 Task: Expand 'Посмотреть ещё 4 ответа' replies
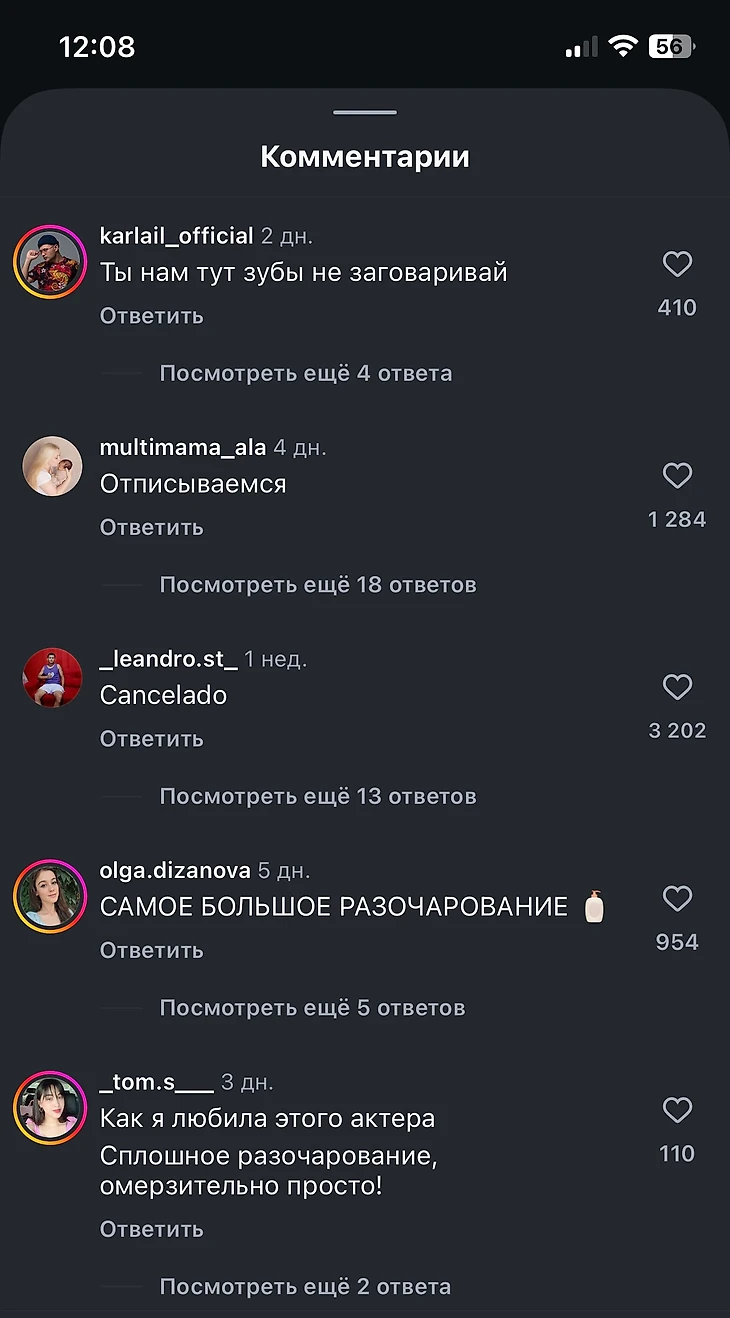(x=306, y=373)
